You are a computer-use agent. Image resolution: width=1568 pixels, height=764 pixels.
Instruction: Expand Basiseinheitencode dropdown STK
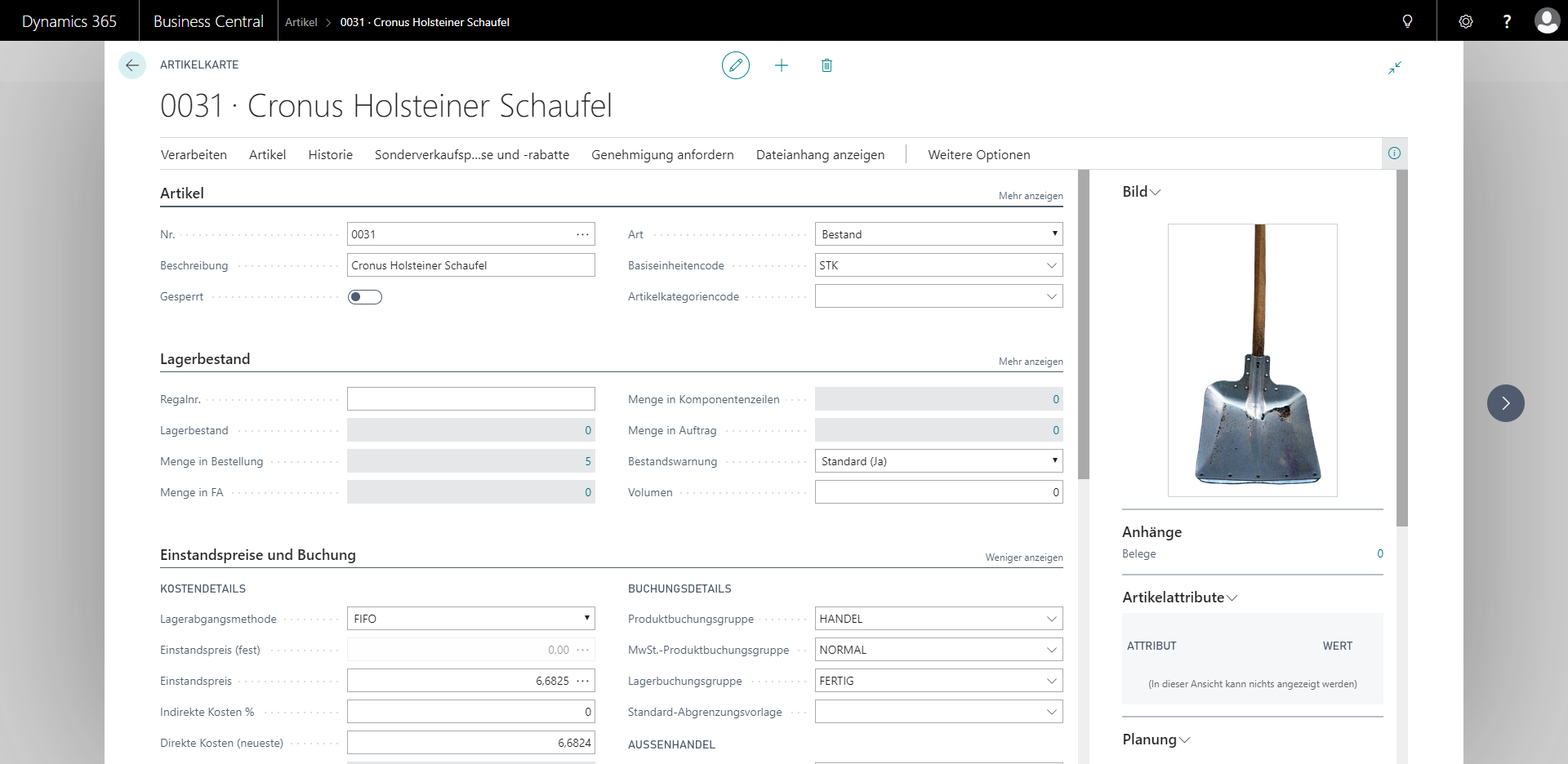point(1052,265)
